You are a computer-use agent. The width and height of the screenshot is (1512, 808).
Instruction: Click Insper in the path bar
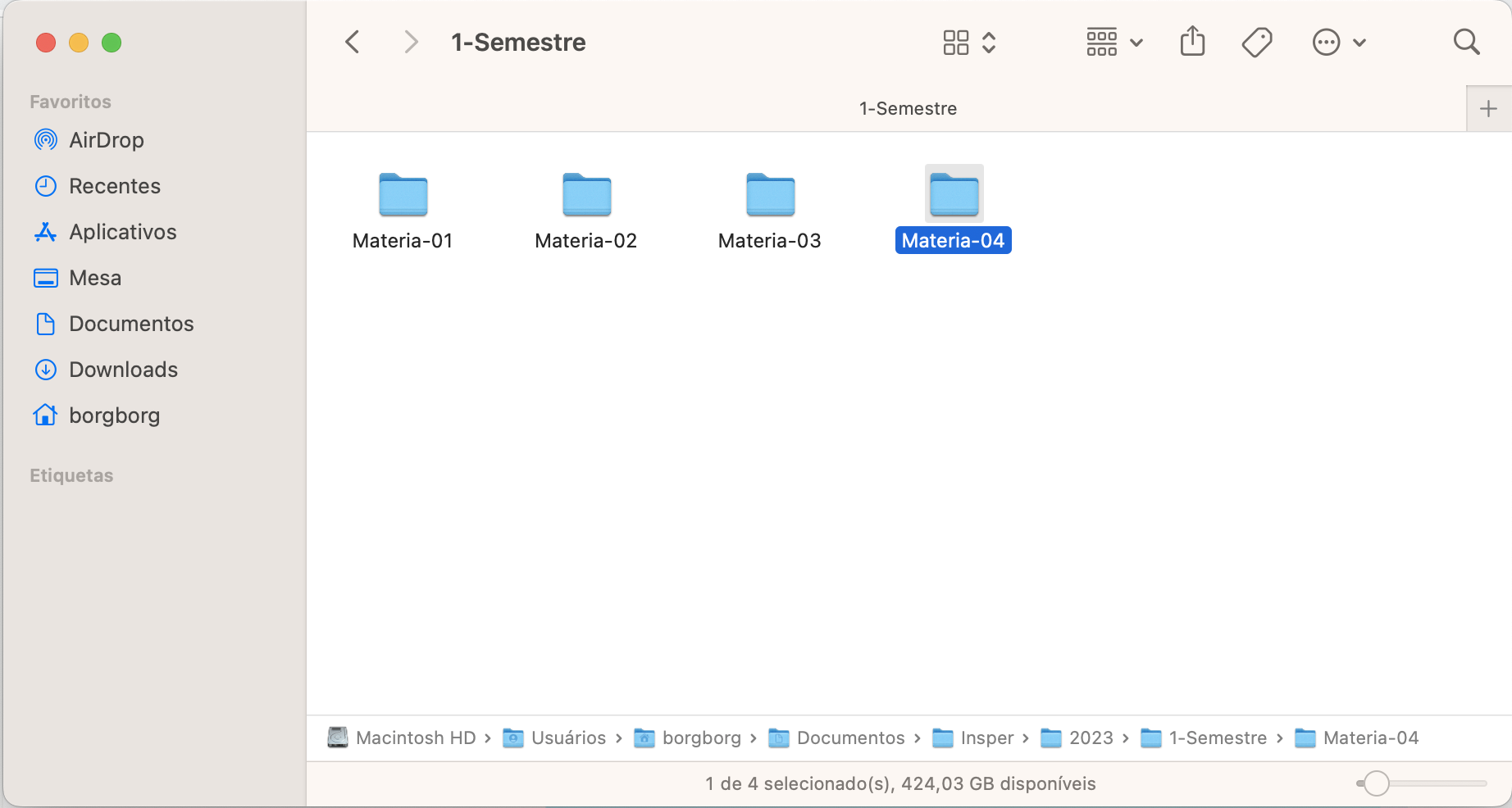[973, 738]
